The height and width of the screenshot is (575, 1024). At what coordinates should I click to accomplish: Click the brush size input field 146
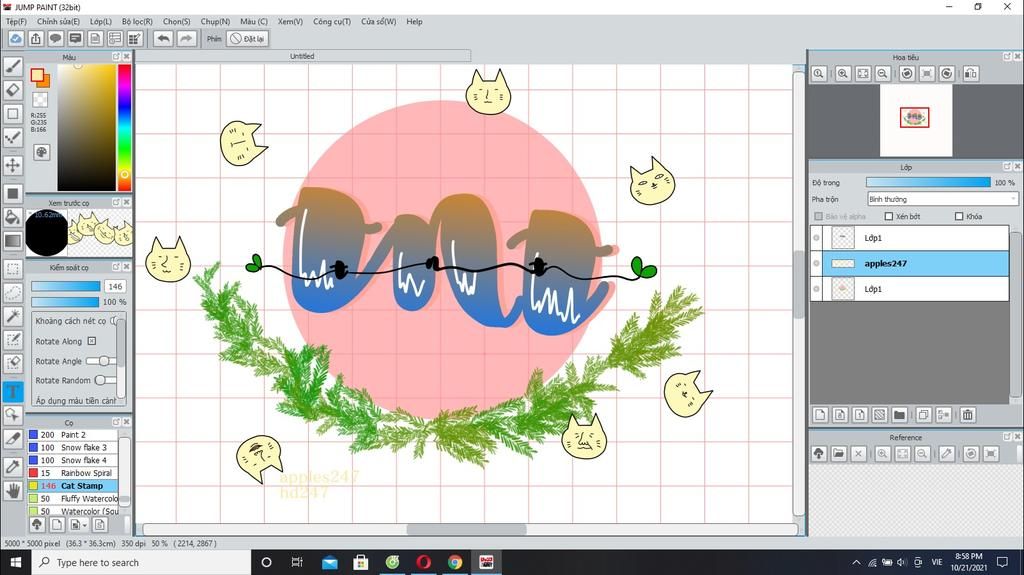click(x=115, y=286)
